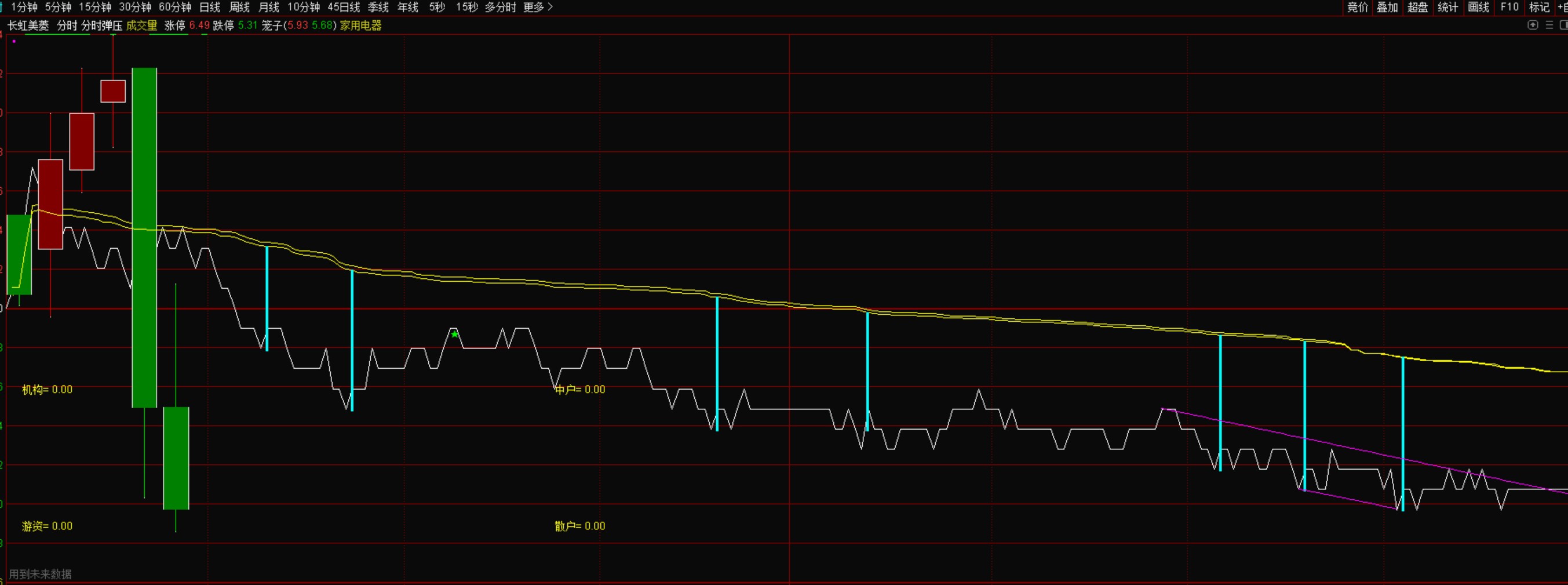Image resolution: width=1568 pixels, height=585 pixels.
Task: Select the 月线 monthly chart tab
Action: point(268,8)
